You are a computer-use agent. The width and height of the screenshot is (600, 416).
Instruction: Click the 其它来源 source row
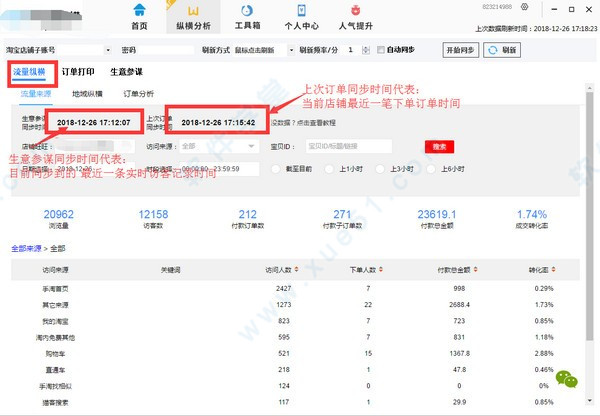(295, 305)
